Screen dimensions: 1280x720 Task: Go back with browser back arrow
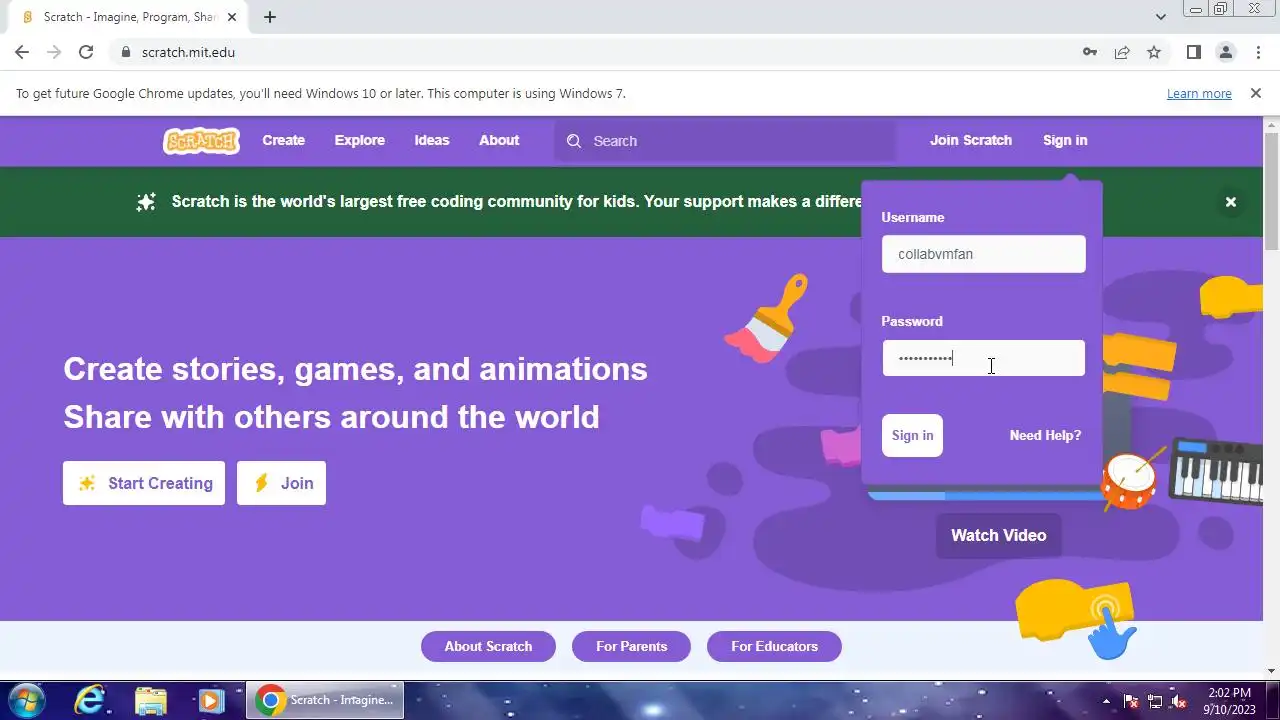(x=22, y=52)
